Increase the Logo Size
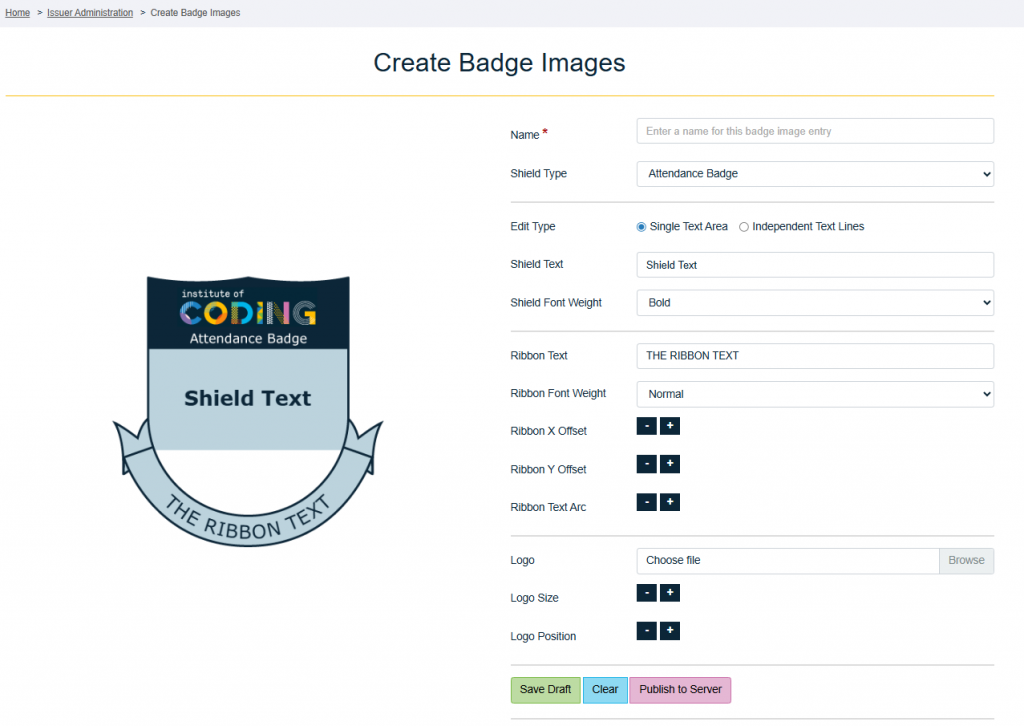The image size is (1024, 726). click(x=669, y=592)
